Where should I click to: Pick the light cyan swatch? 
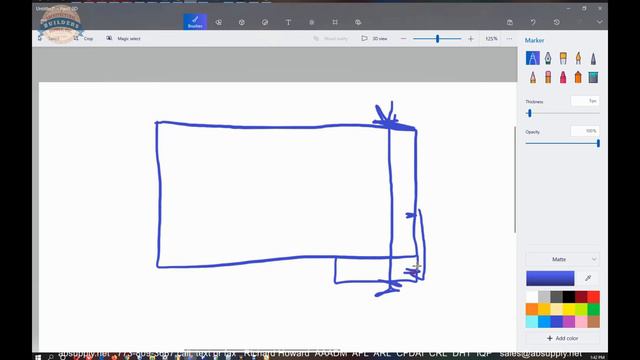(532, 322)
